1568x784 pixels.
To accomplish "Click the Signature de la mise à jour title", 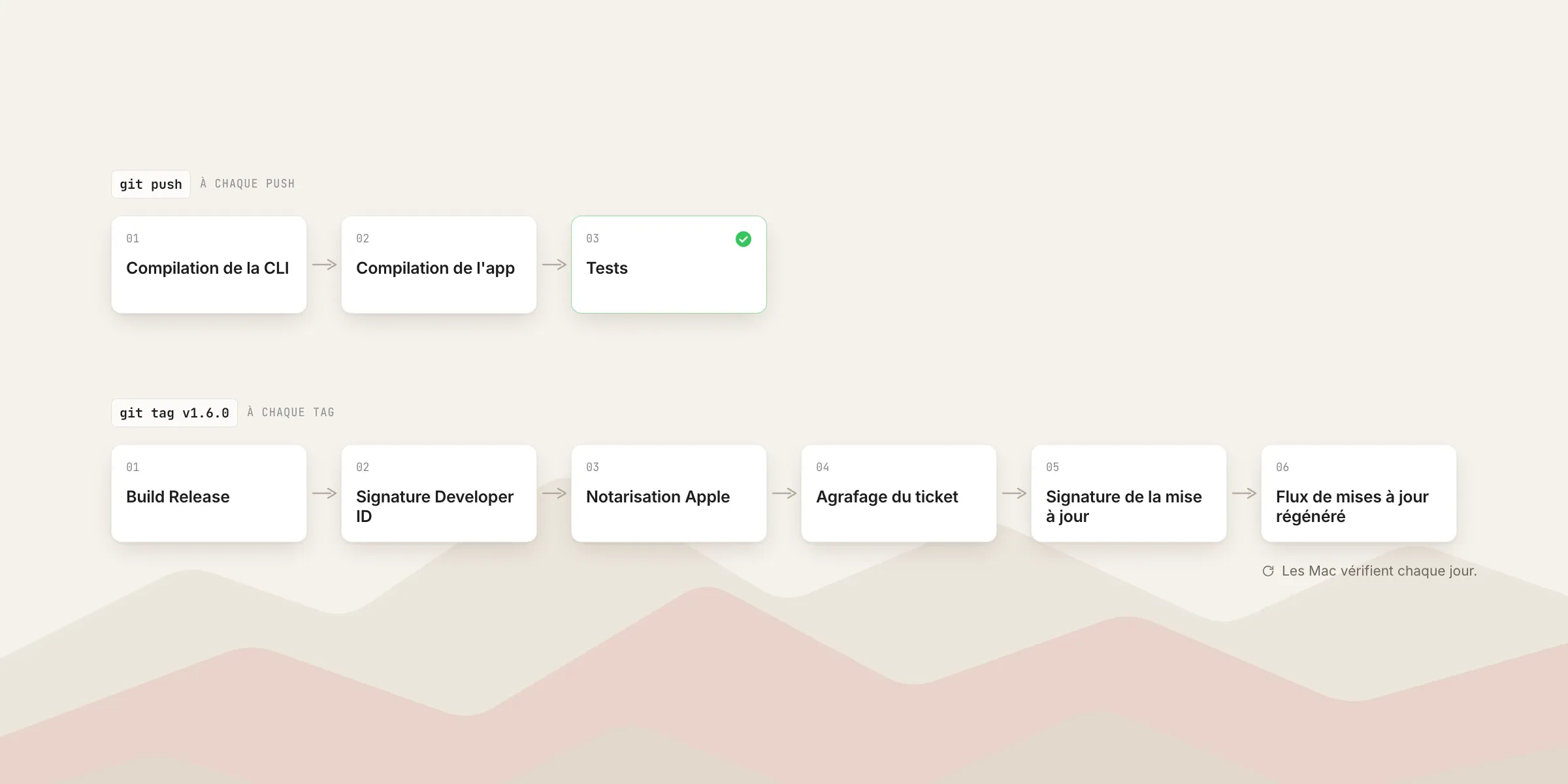I will pos(1124,506).
